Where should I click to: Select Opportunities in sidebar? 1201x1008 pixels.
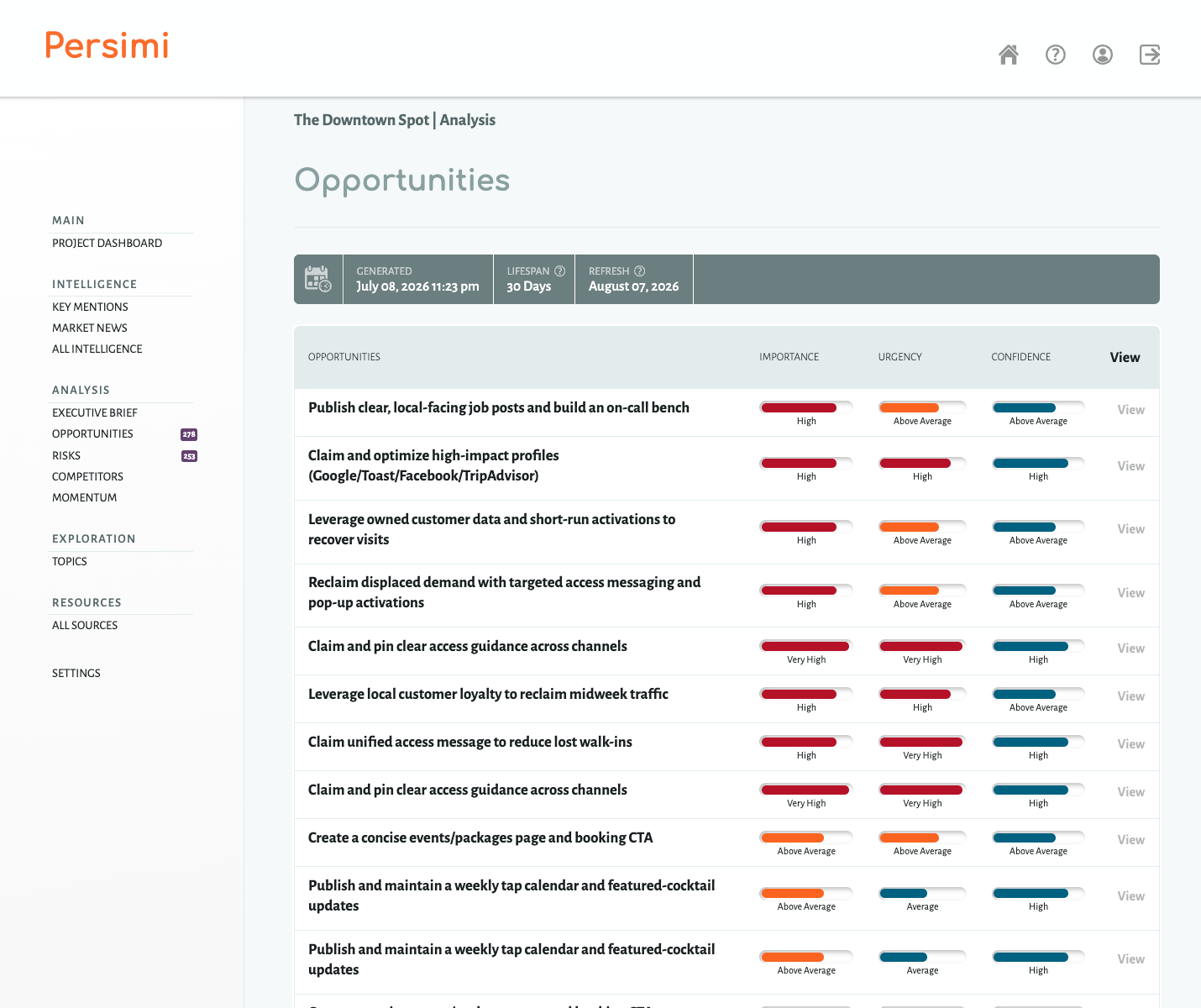[x=92, y=433]
